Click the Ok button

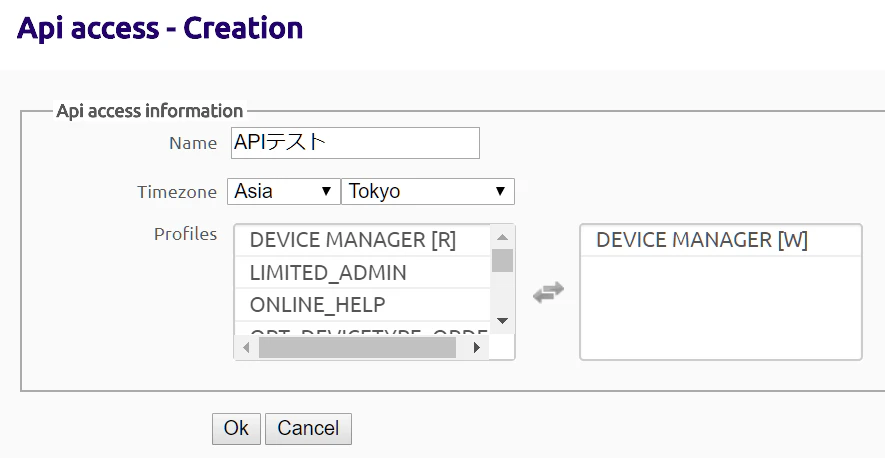coord(236,429)
